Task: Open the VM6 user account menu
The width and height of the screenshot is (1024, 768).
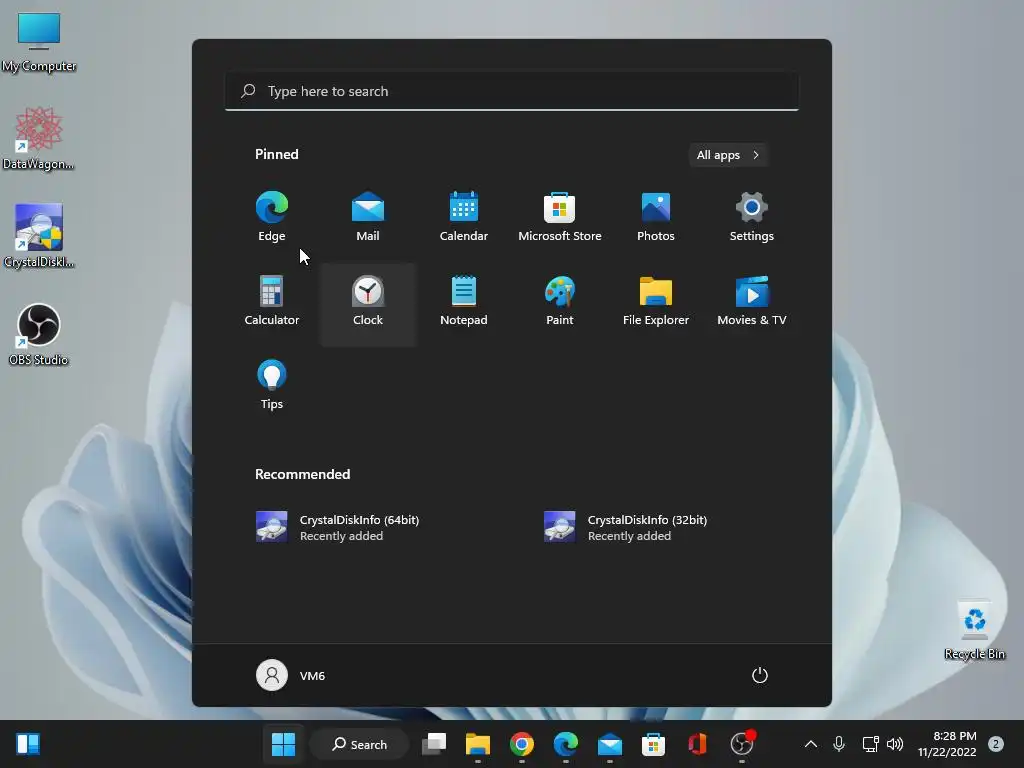Action: pyautogui.click(x=291, y=675)
